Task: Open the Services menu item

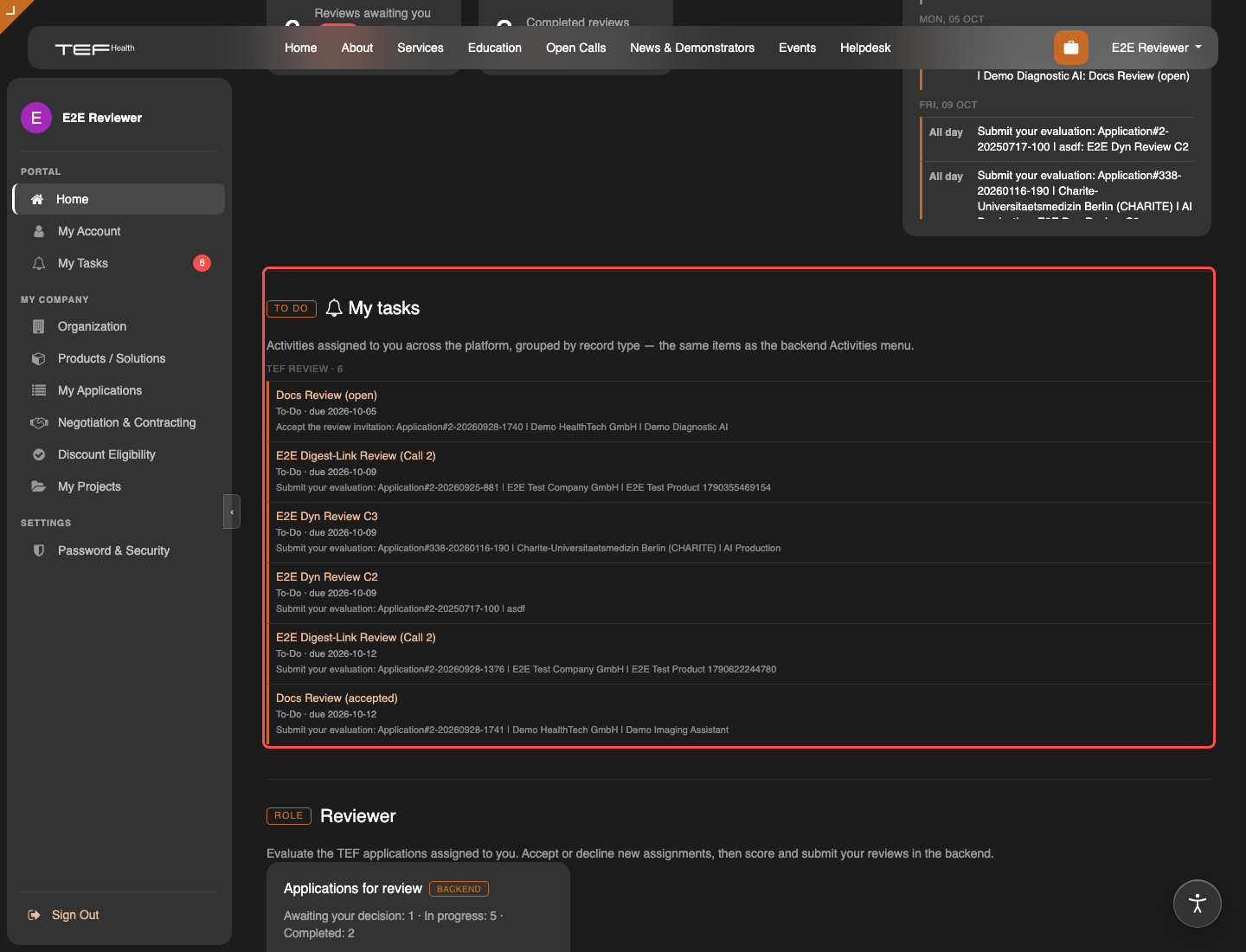Action: [x=421, y=48]
